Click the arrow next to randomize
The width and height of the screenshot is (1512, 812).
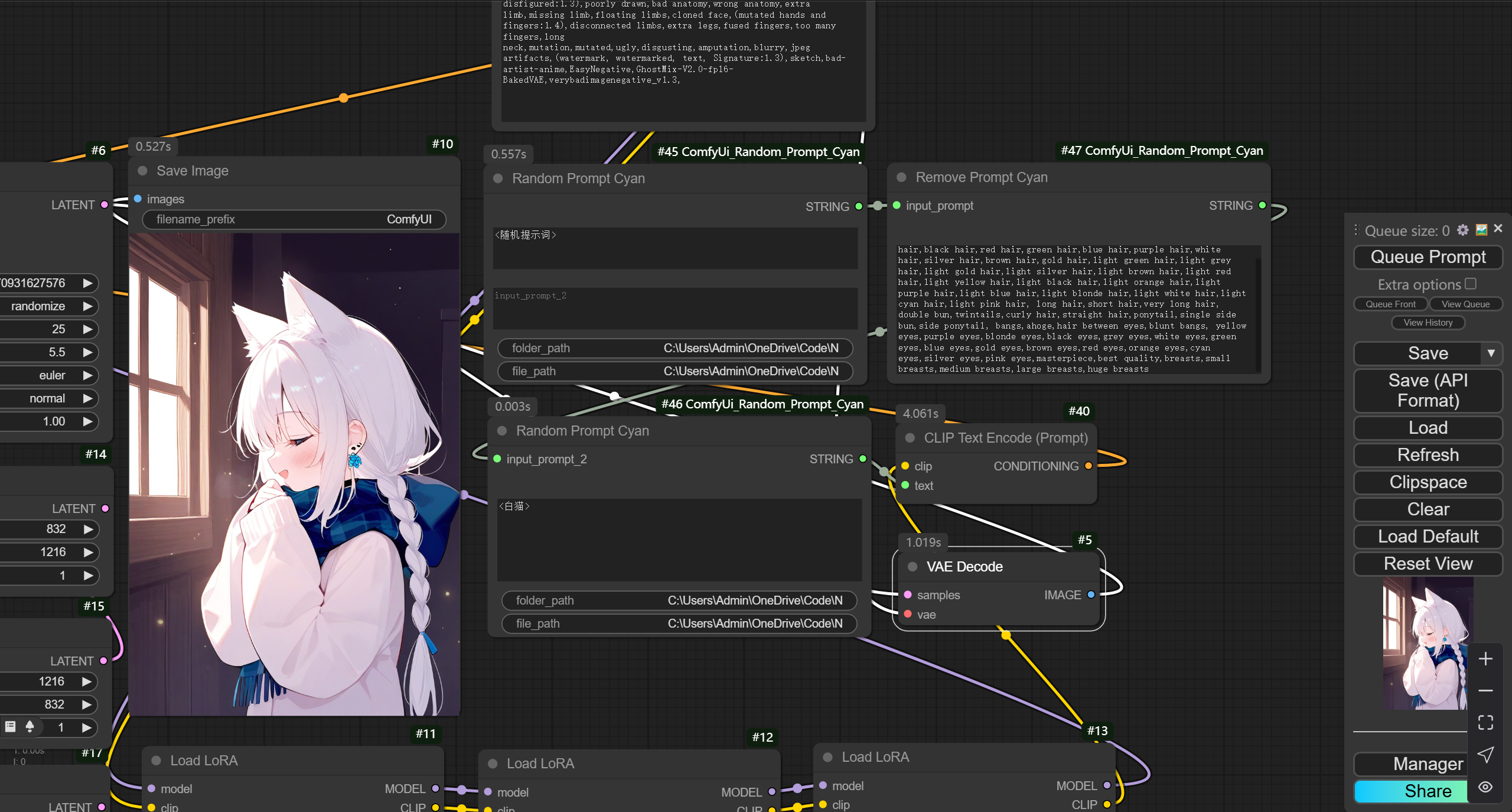88,306
